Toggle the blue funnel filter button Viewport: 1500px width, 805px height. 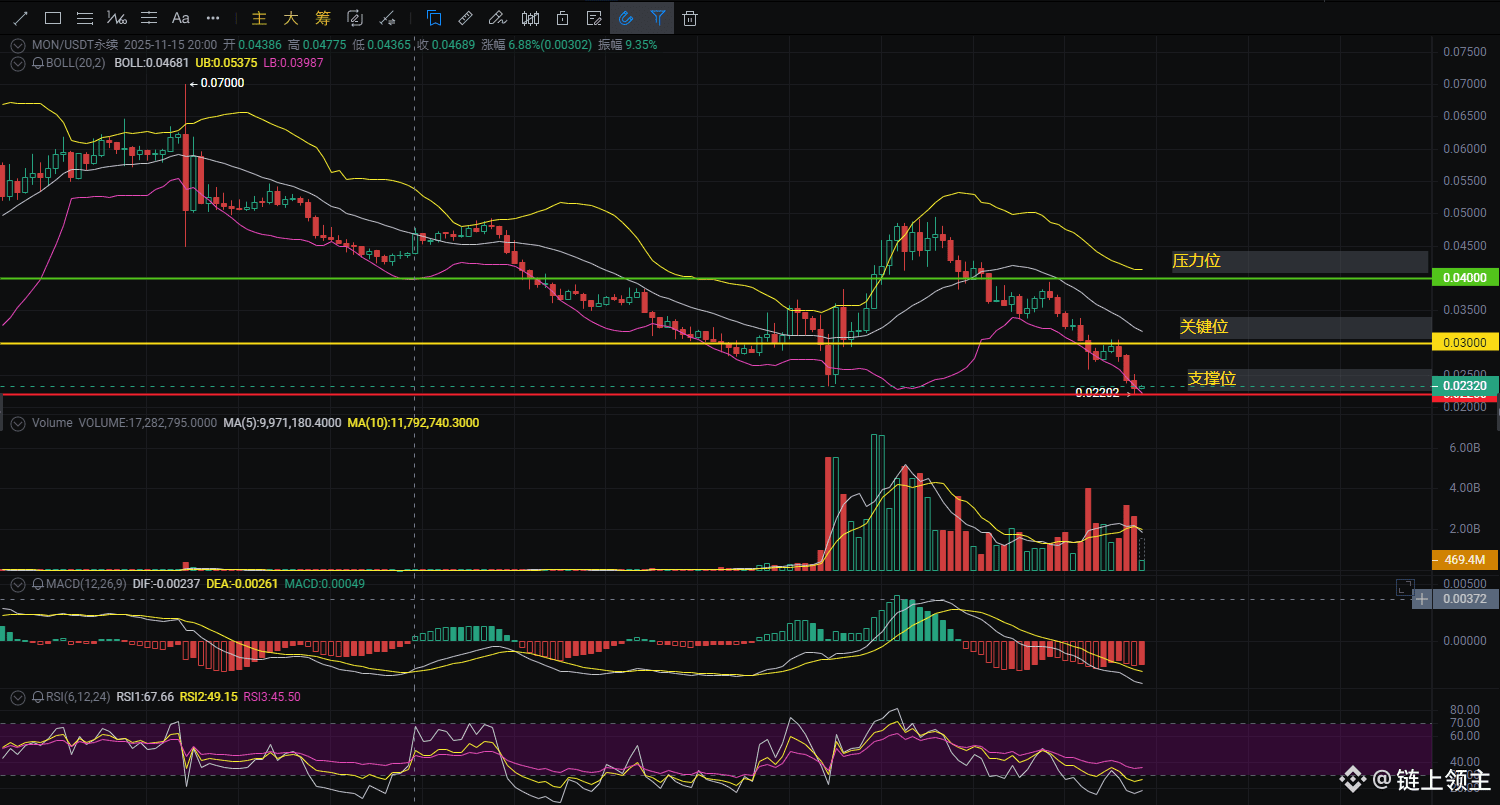657,18
